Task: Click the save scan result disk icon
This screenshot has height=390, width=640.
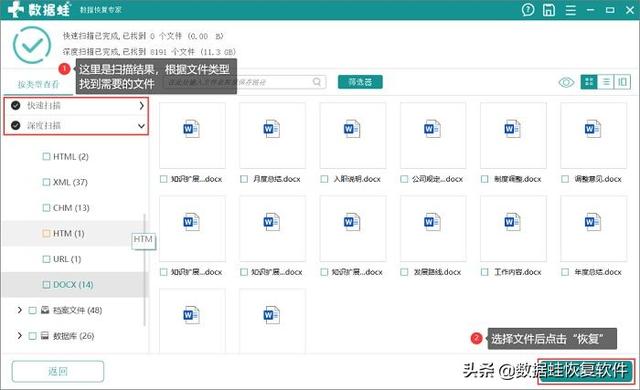Action: (549, 10)
